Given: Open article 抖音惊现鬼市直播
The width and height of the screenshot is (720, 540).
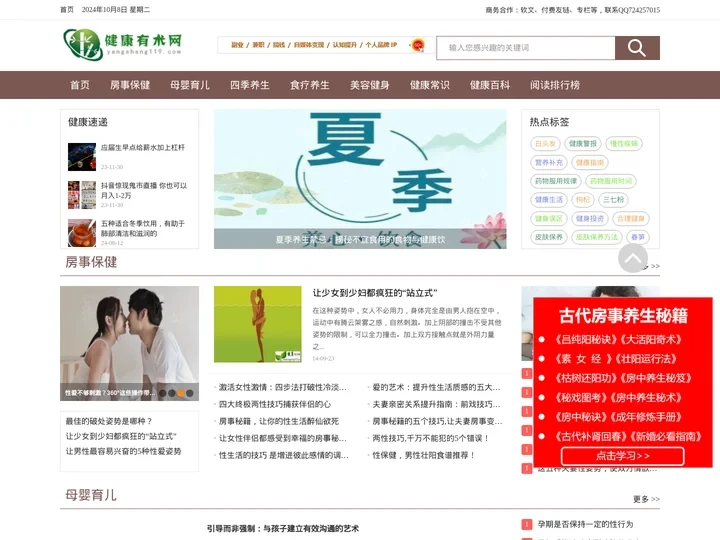Looking at the screenshot, I should (144, 191).
